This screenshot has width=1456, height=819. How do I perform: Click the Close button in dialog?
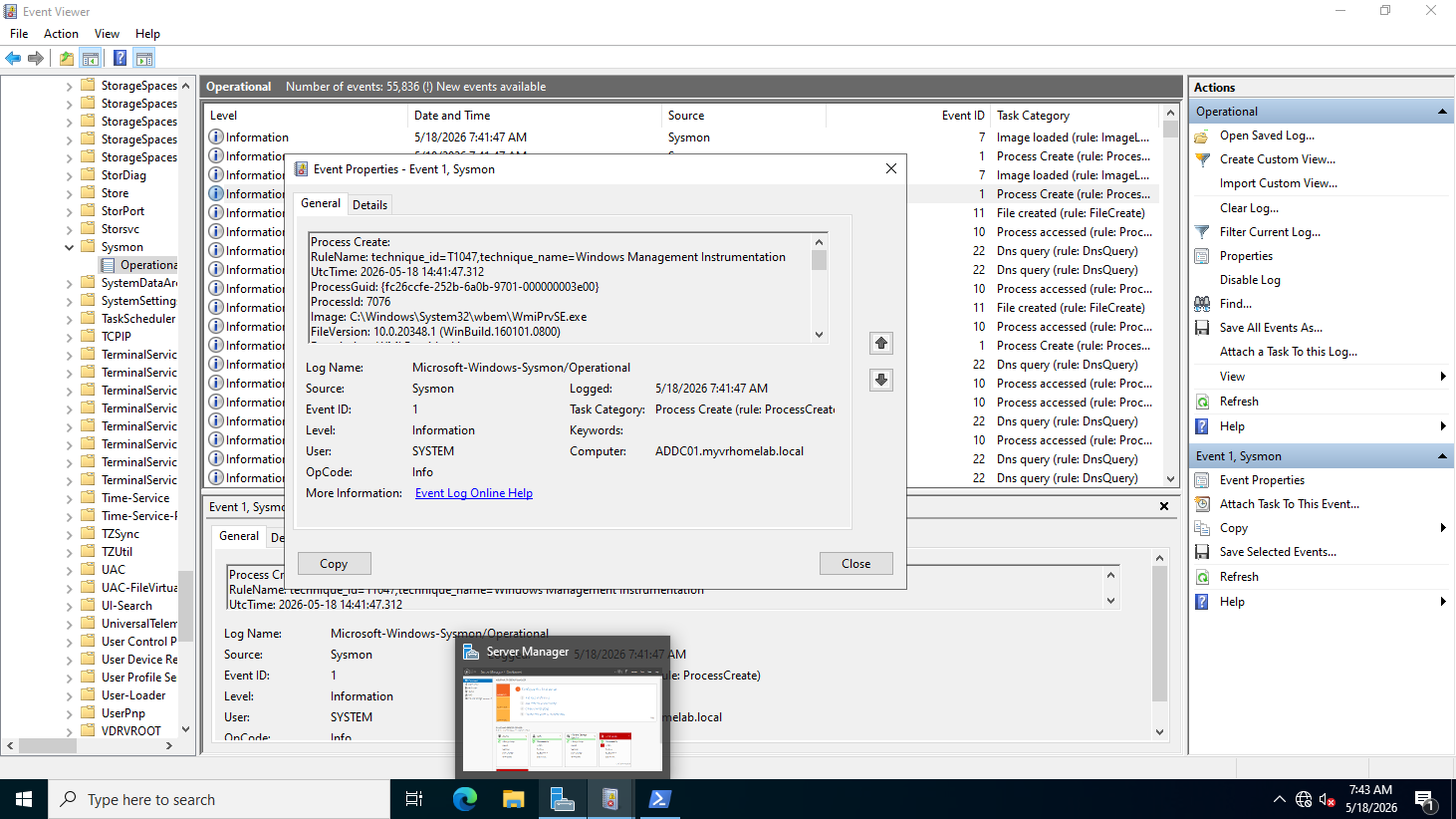(855, 564)
